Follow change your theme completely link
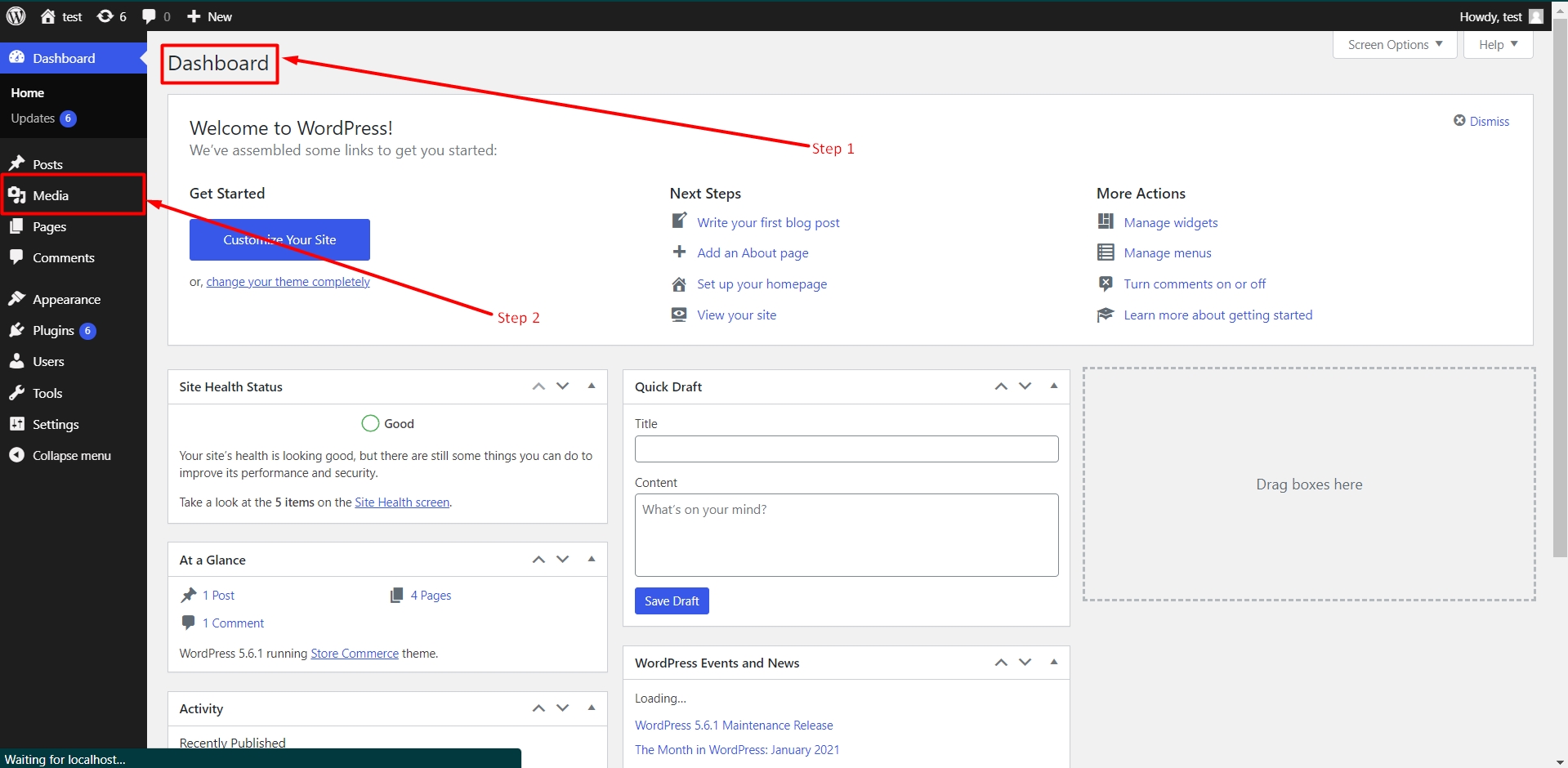 (x=288, y=282)
